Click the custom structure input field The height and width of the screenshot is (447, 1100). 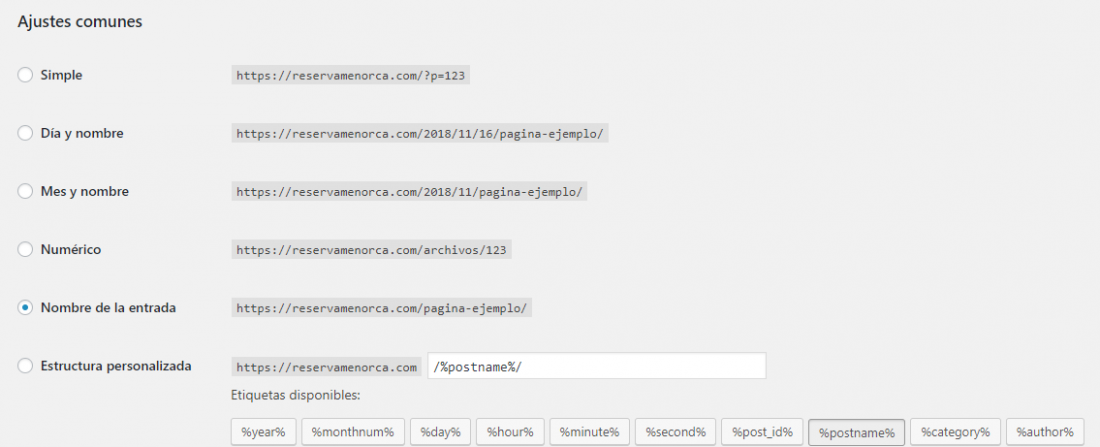[596, 366]
